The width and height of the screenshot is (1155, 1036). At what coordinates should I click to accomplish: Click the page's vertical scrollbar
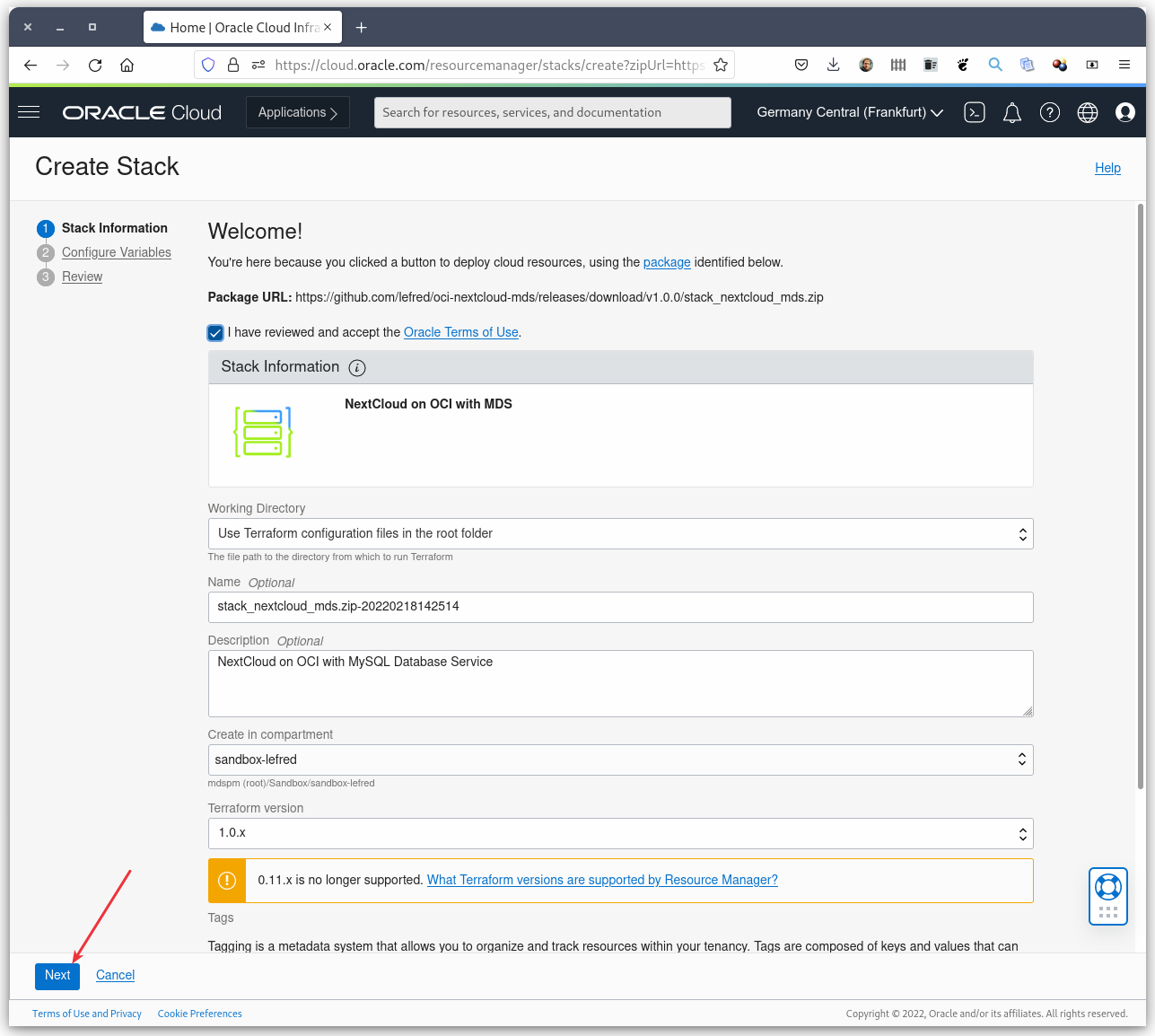pos(1141,494)
